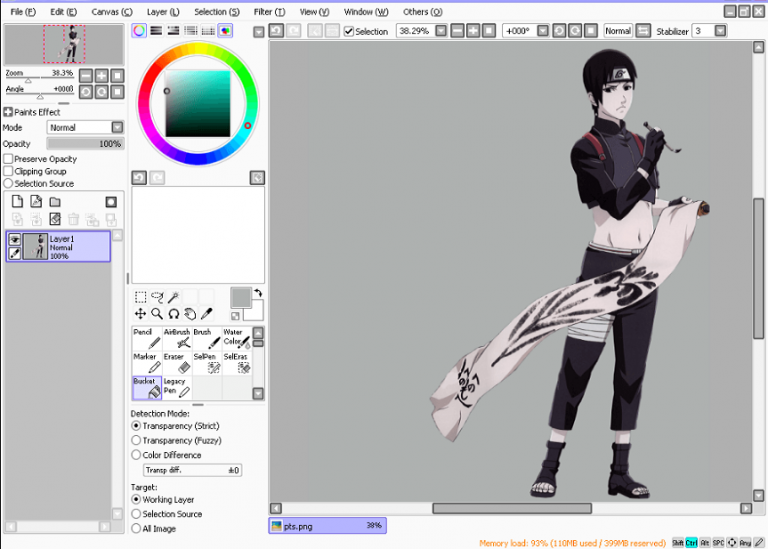
Task: Open the Layer menu
Action: (x=163, y=12)
